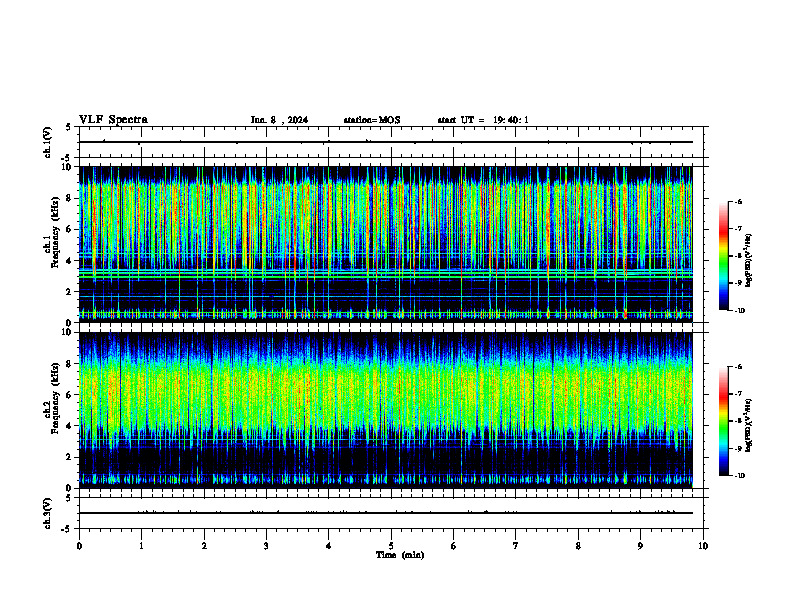This screenshot has height=612, width=792.
Task: Click the "-6" label on ch.2 color bar
Action: point(738,367)
